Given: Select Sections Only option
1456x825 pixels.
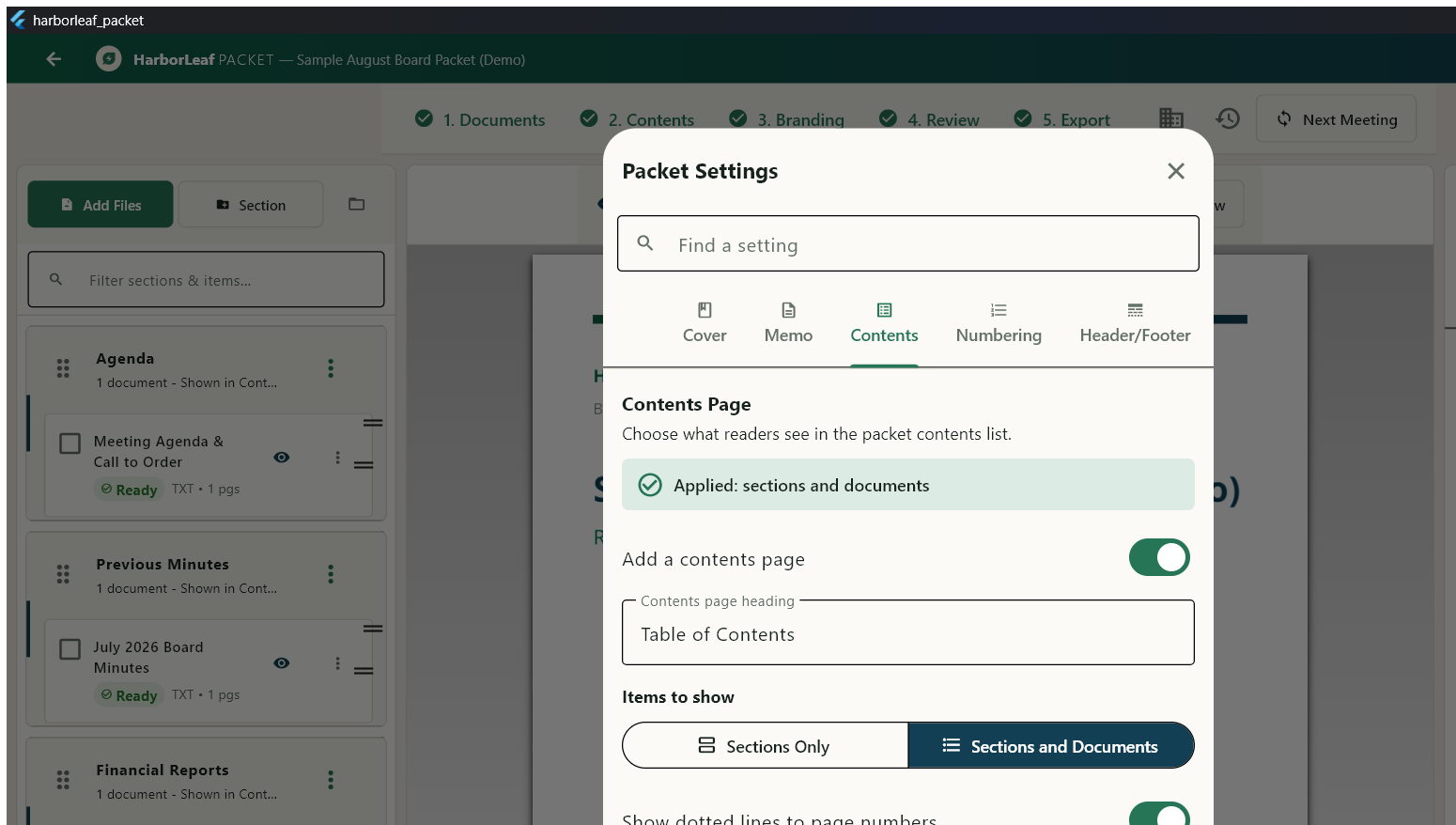Looking at the screenshot, I should coord(765,746).
